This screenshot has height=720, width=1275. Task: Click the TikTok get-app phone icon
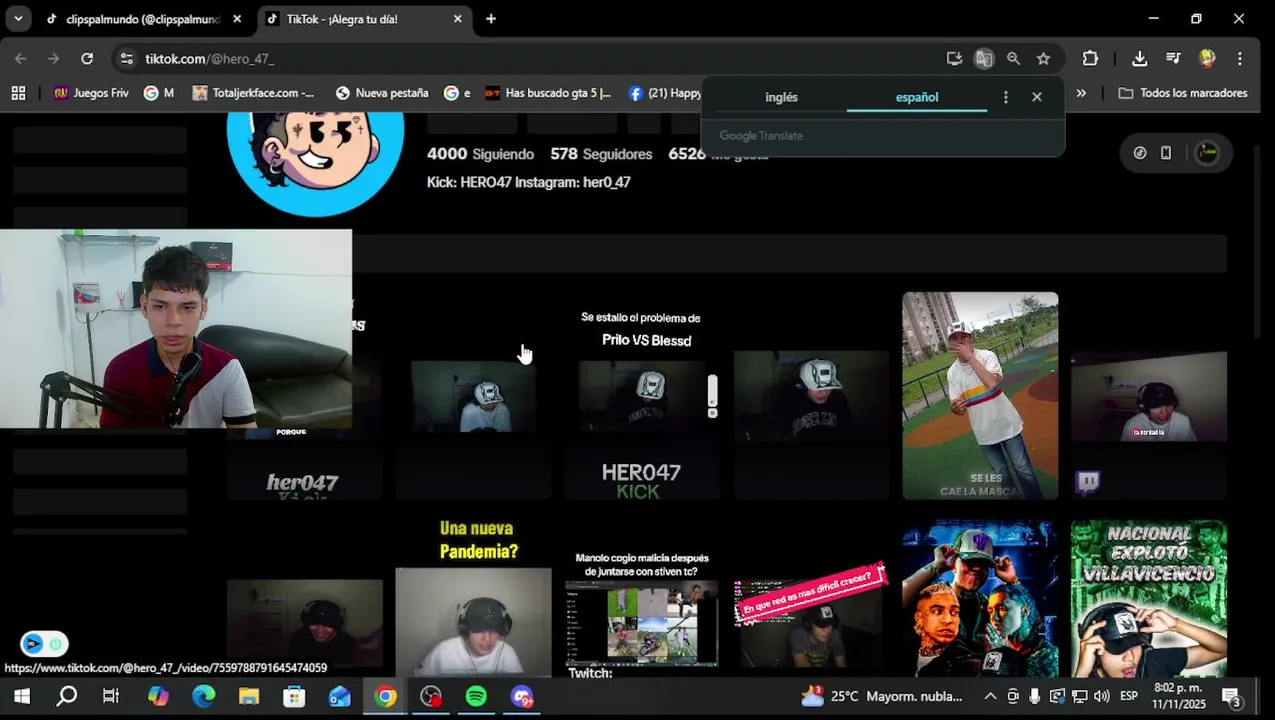click(1166, 153)
